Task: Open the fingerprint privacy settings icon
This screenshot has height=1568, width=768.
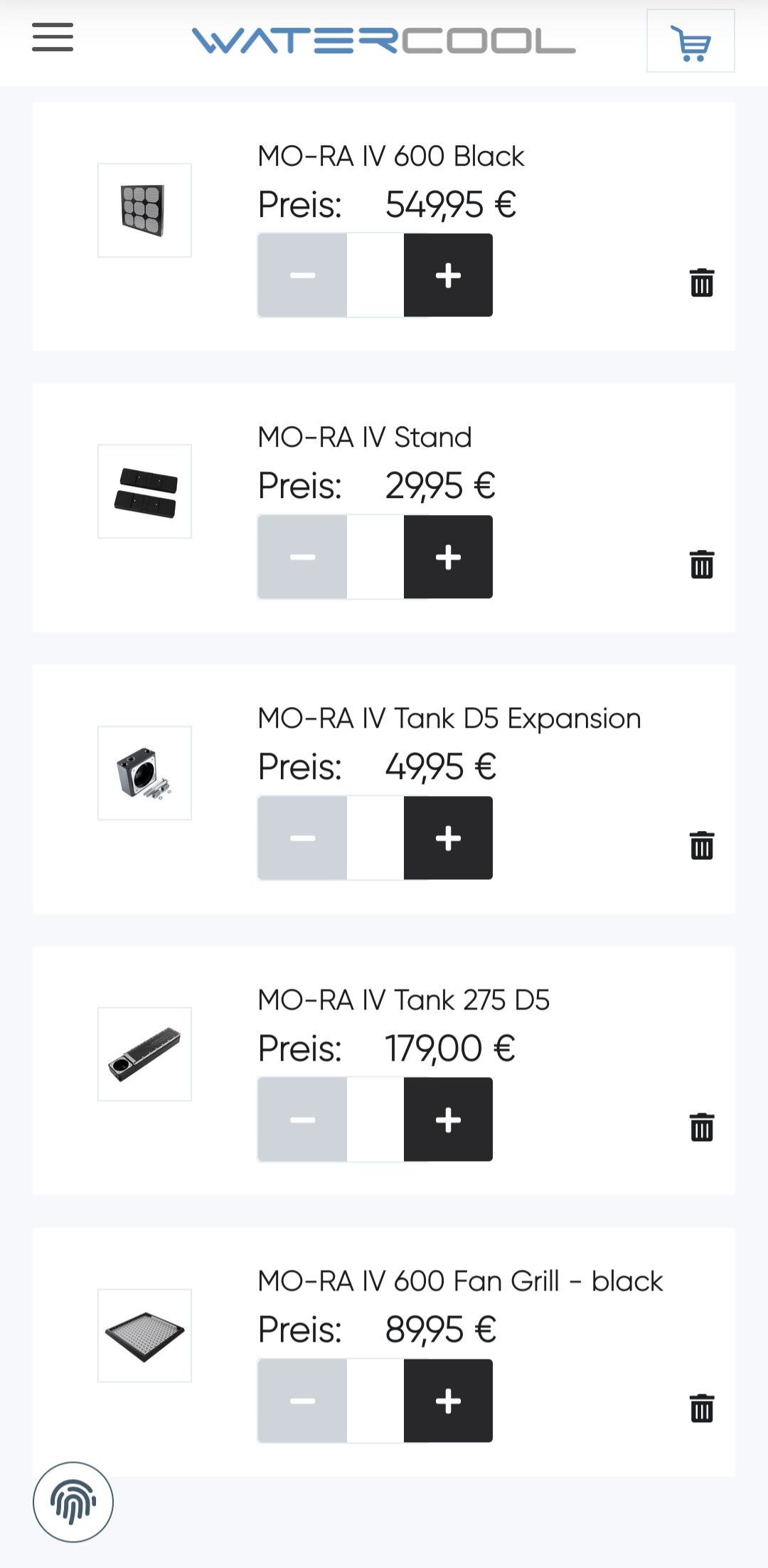Action: pyautogui.click(x=73, y=1502)
